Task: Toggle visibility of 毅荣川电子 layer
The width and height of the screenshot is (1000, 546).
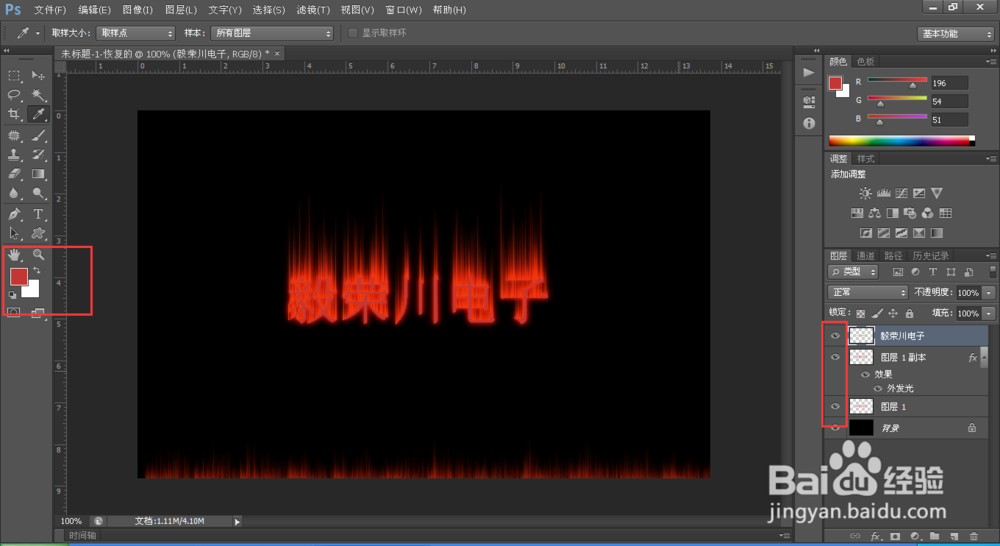Action: coord(835,336)
